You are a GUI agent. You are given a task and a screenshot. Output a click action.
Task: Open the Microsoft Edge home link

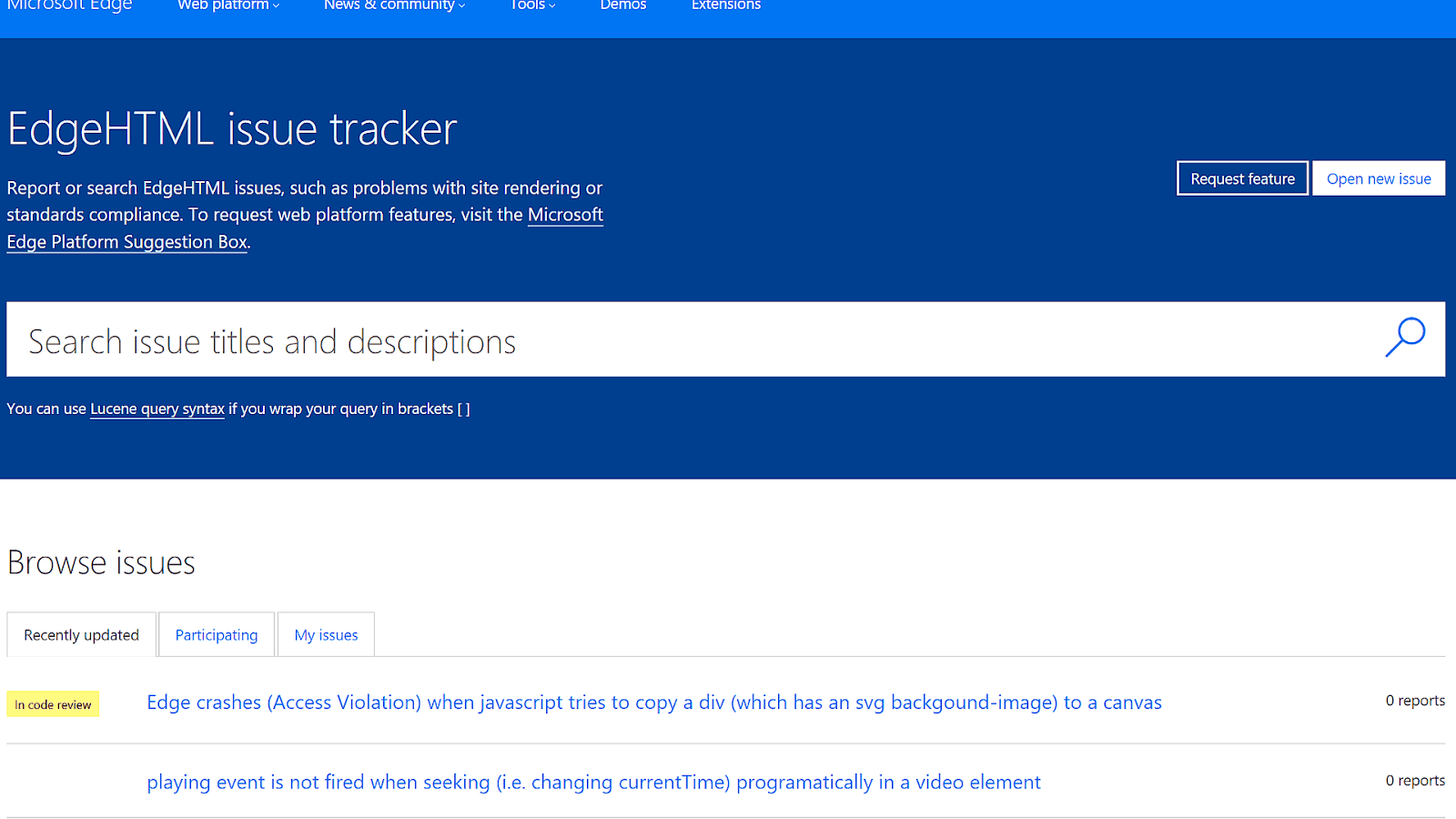(x=70, y=5)
